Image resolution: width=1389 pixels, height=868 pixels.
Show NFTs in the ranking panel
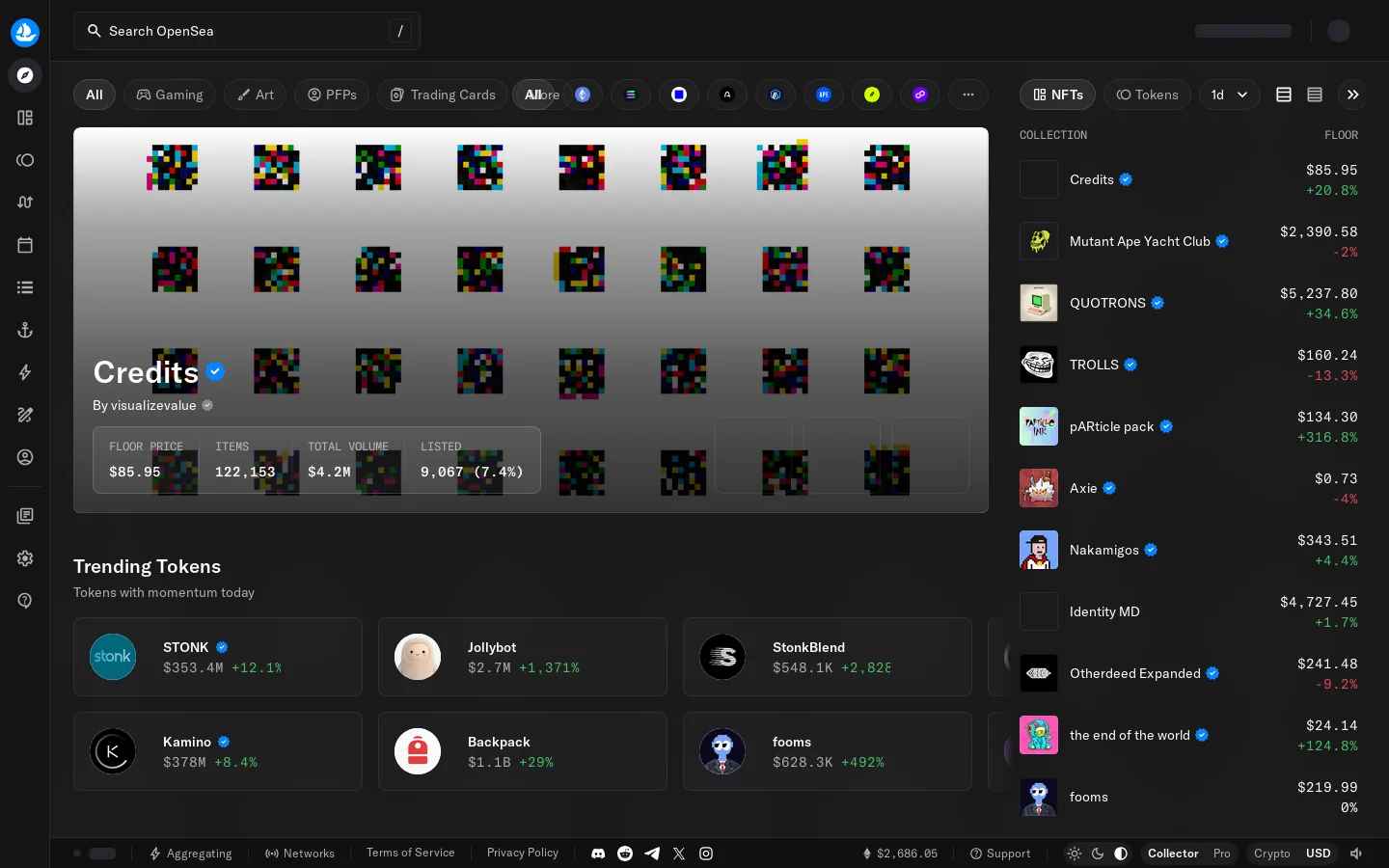(x=1057, y=95)
